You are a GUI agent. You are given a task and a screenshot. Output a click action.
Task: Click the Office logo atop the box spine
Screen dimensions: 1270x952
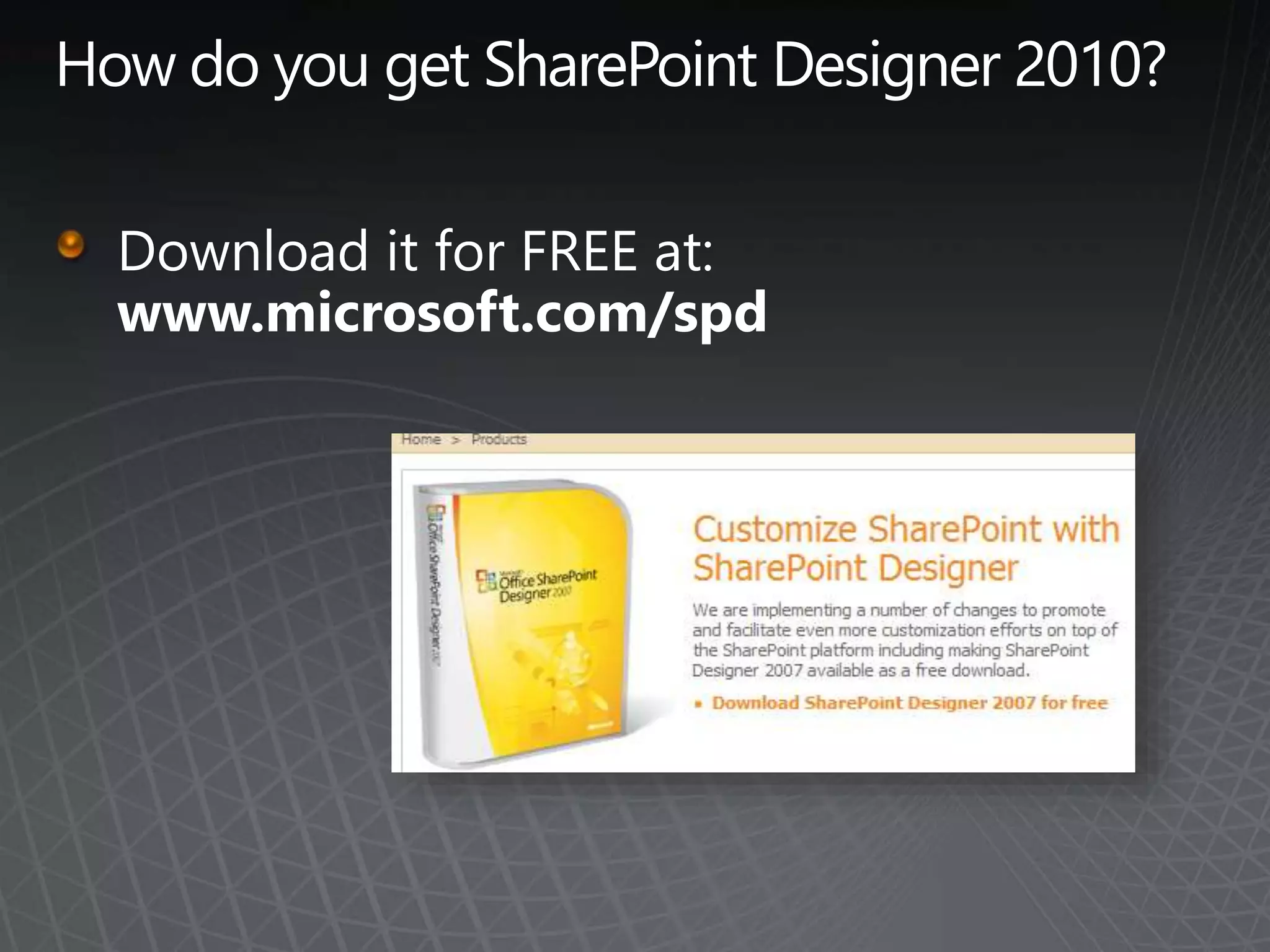[x=436, y=513]
